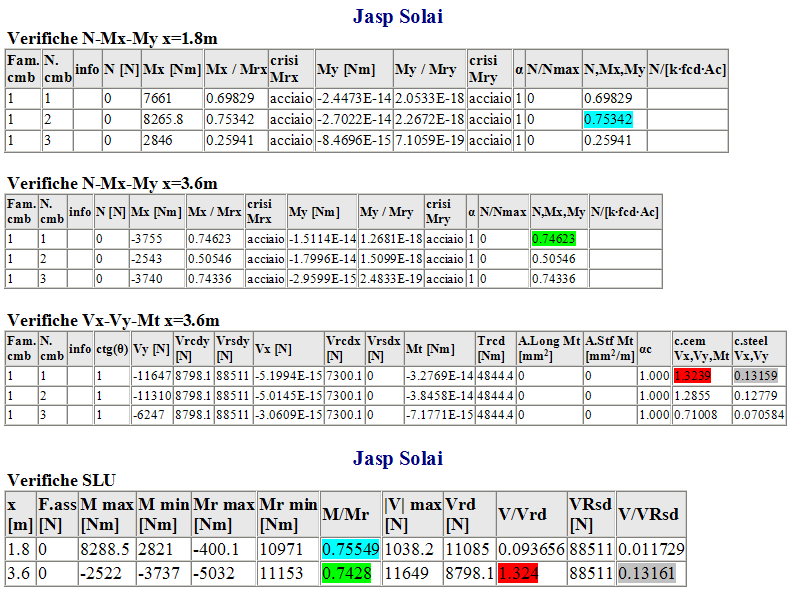Viewport: 792px width, 594px height.
Task: Click Vy value -11647
Action: coord(152,376)
